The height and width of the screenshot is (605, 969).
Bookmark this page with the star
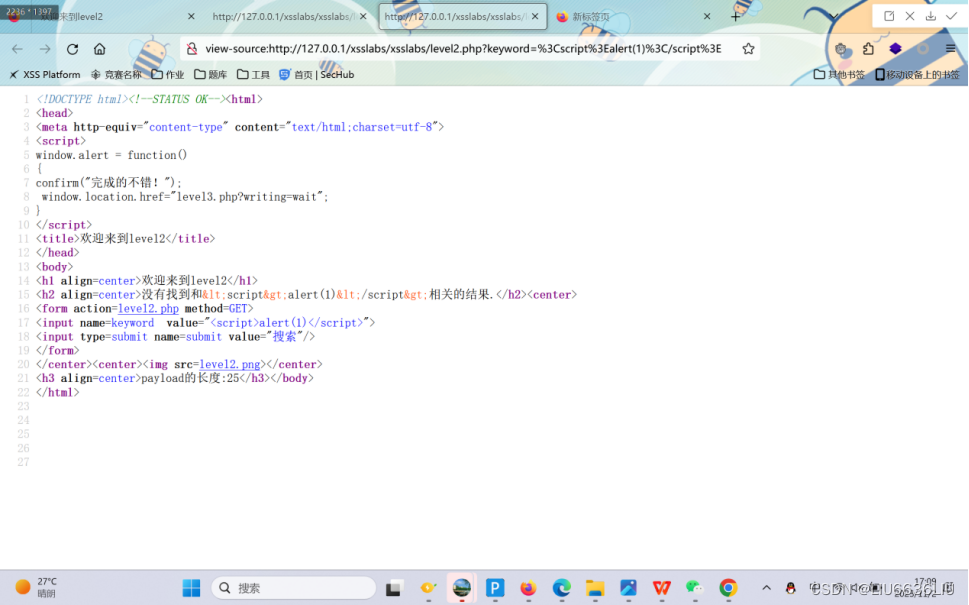pos(748,49)
